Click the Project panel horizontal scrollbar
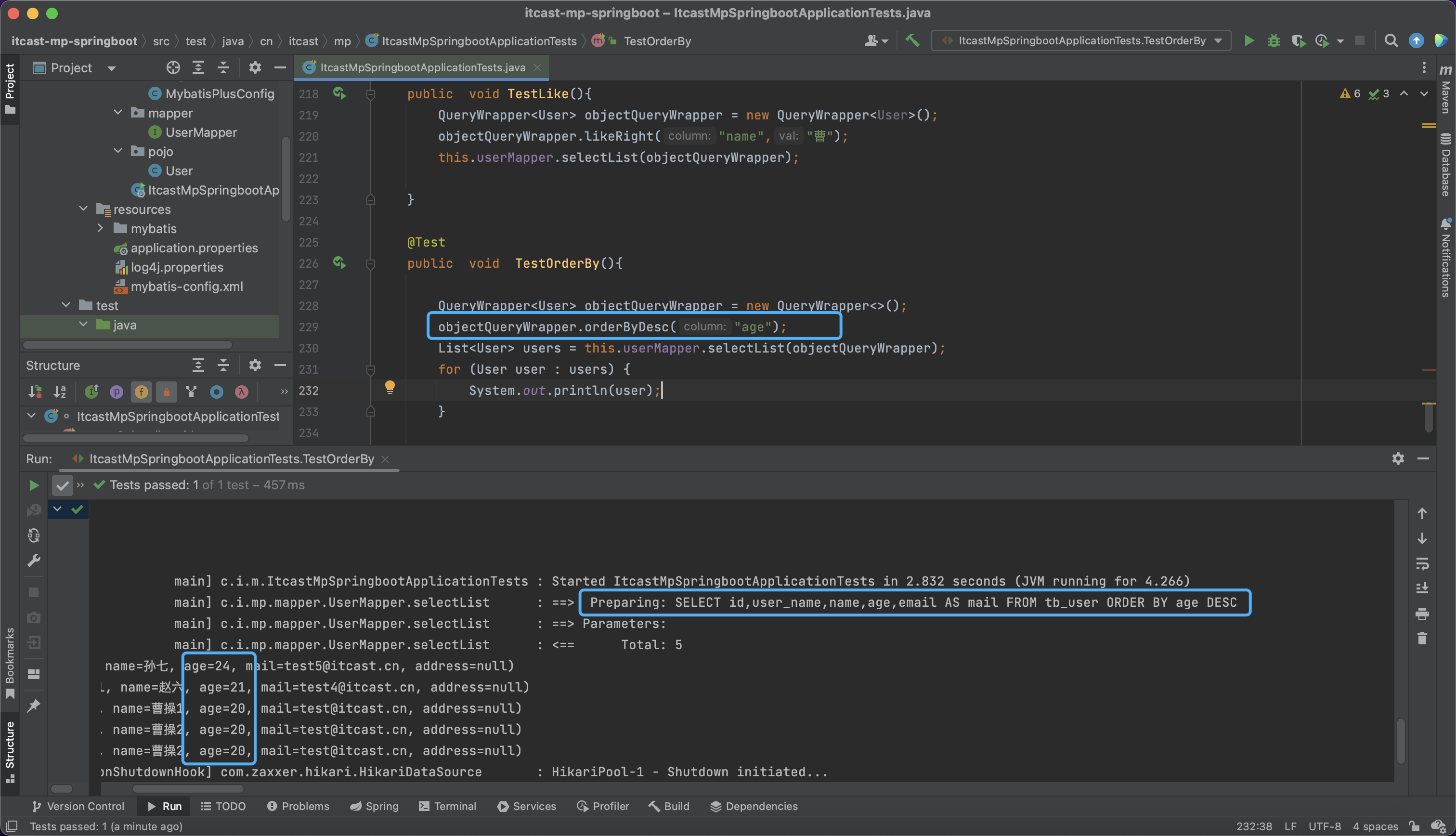The height and width of the screenshot is (836, 1456). 128,345
